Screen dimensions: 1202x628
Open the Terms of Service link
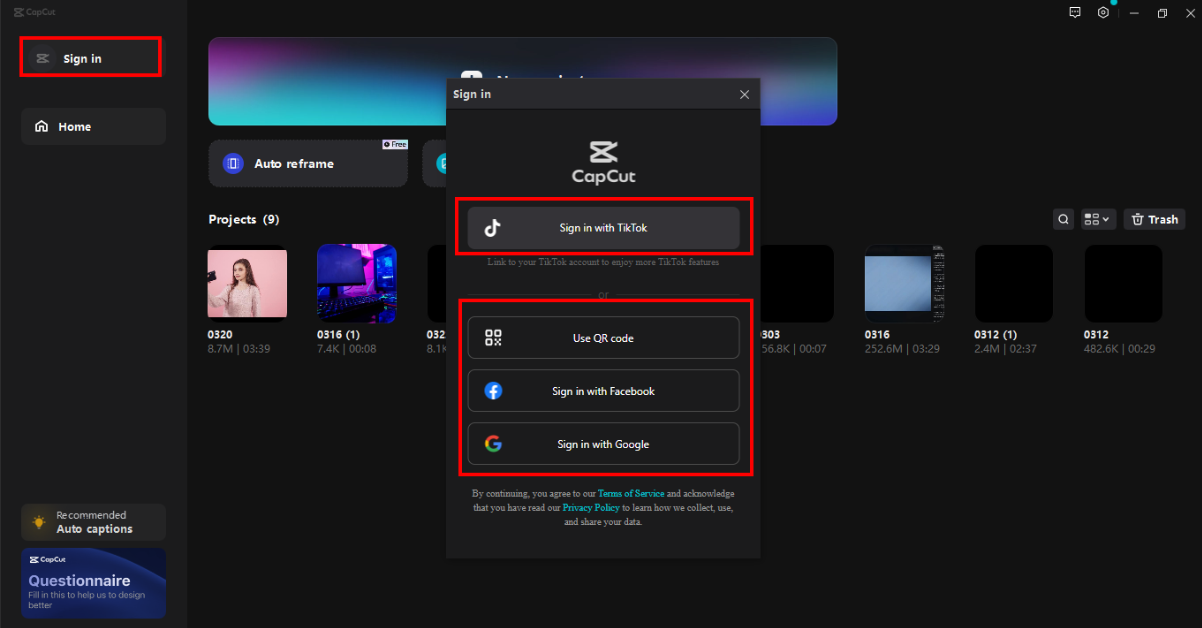631,494
